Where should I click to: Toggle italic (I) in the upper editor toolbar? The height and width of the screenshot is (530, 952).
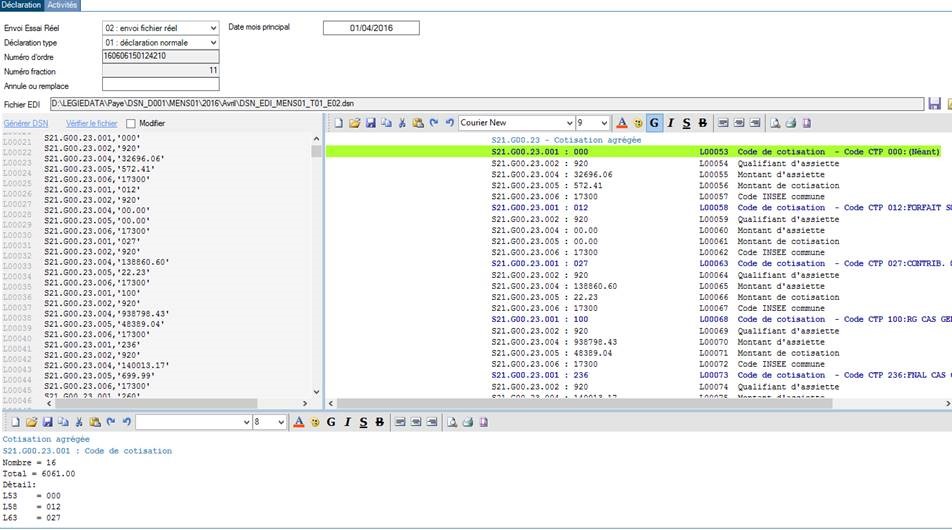pyautogui.click(x=670, y=123)
